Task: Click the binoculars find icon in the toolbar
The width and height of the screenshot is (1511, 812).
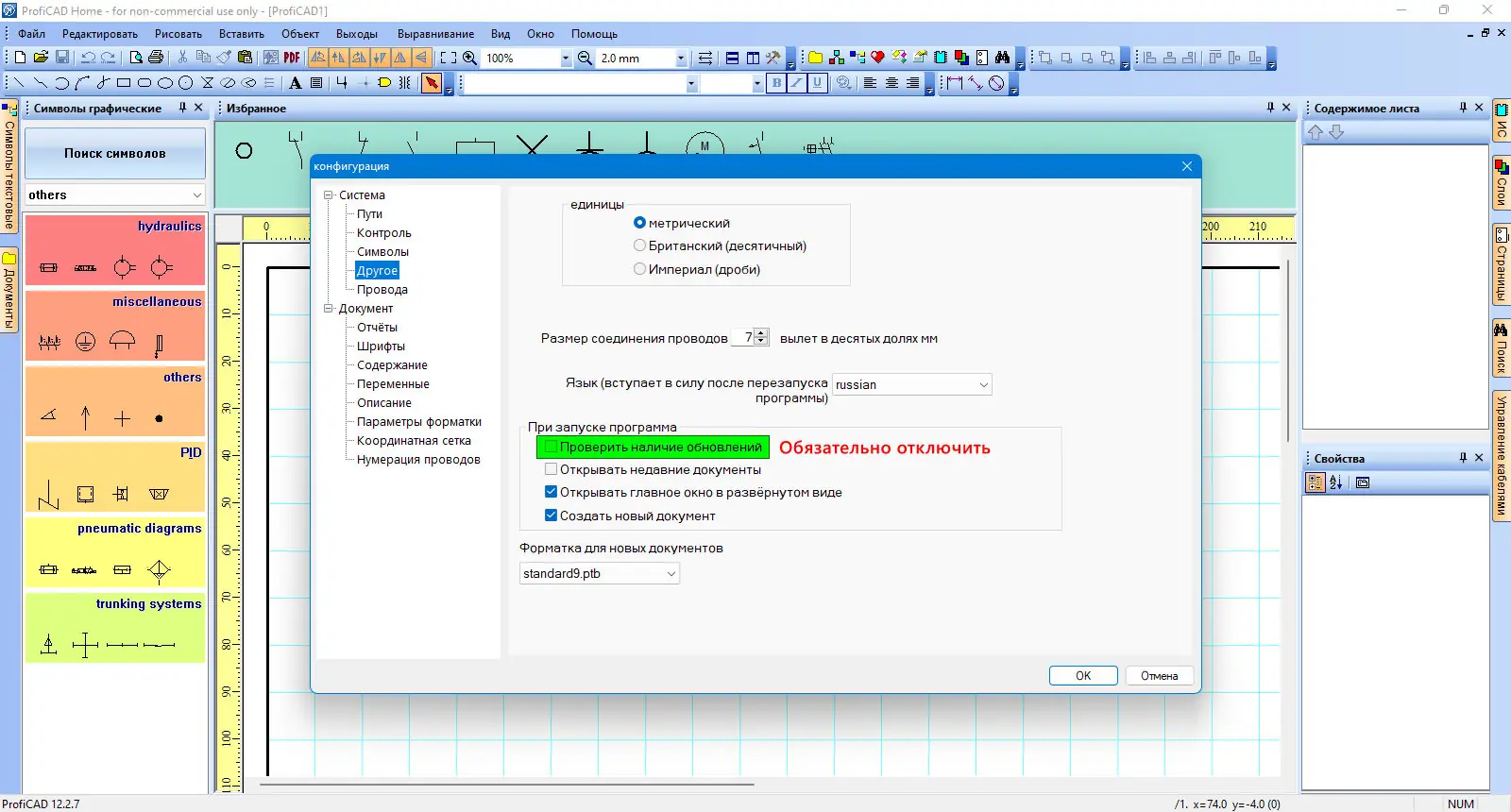Action: 1003,58
